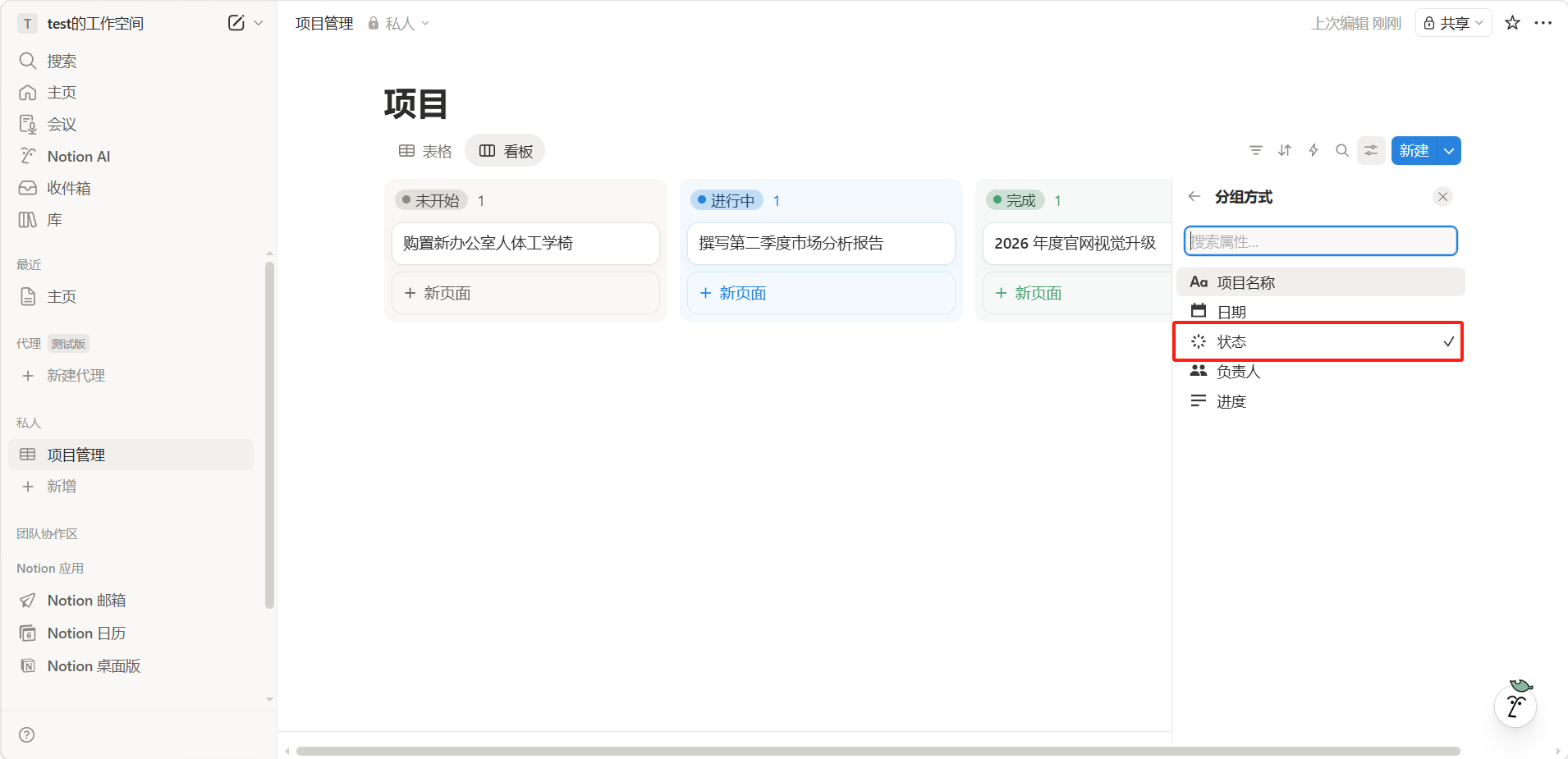Click the 新建代理 sidebar link
The image size is (1568, 759).
point(76,375)
